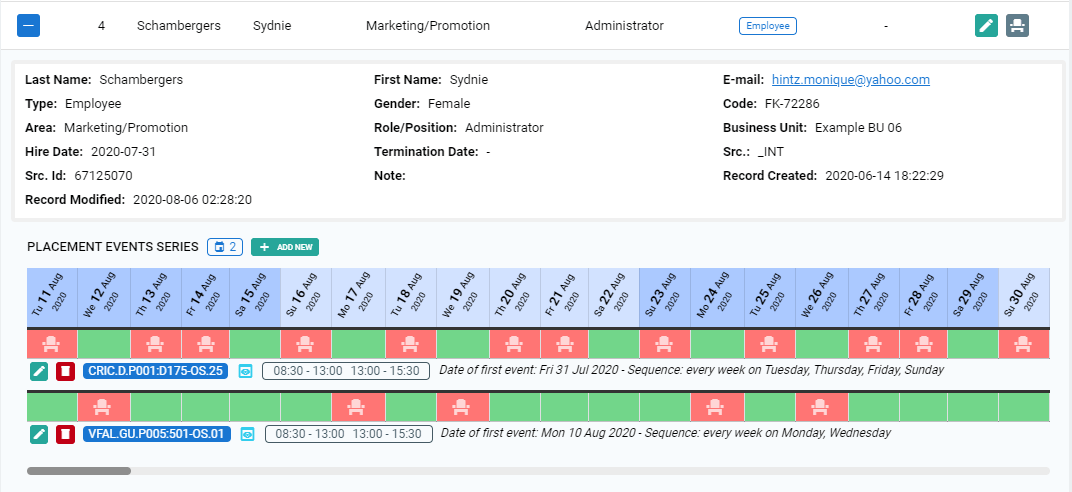Click Marketing/Promotion cell in top row
This screenshot has width=1072, height=492.
tap(428, 26)
